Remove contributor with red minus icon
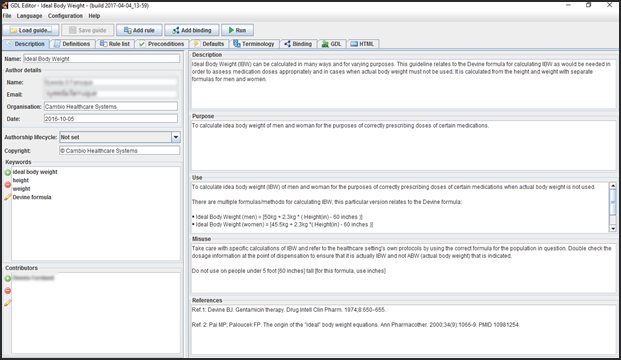The width and height of the screenshot is (621, 360). 8,291
